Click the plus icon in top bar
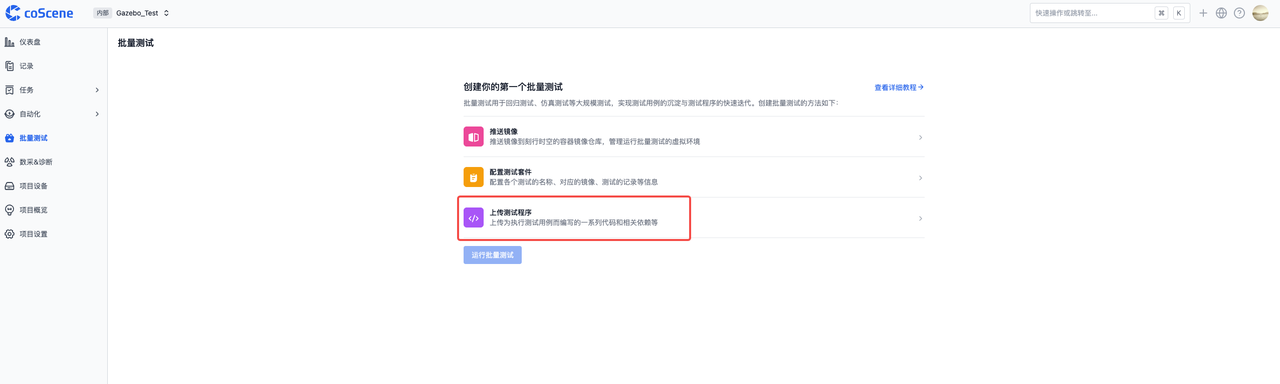This screenshot has width=1280, height=384. coord(1203,13)
